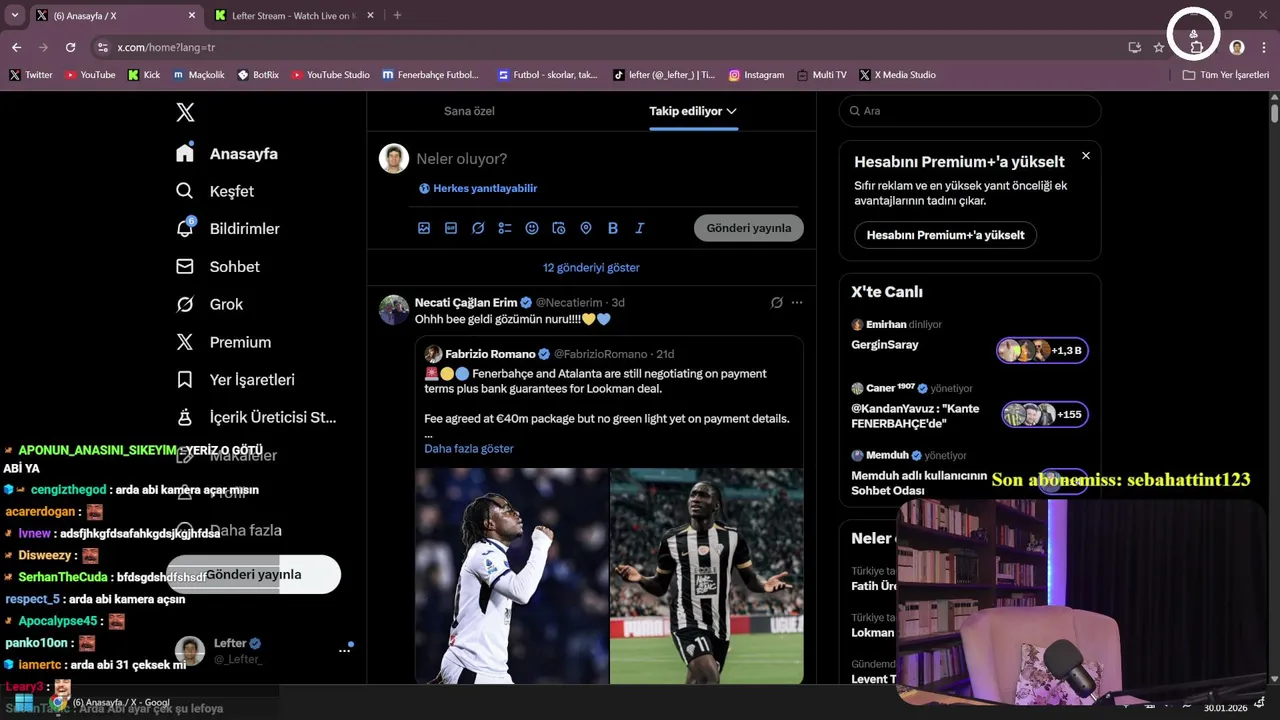1280x720 pixels.
Task: Go to Anasayfa in the navigation
Action: pos(226,154)
